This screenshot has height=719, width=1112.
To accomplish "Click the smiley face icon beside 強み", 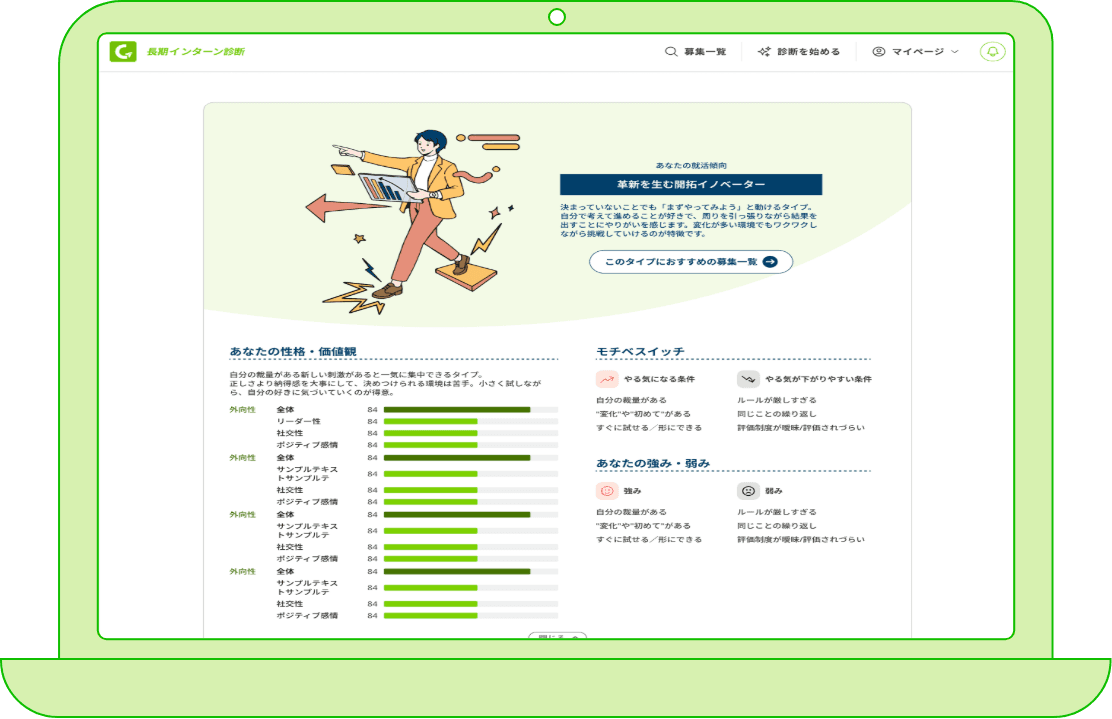I will pos(607,491).
